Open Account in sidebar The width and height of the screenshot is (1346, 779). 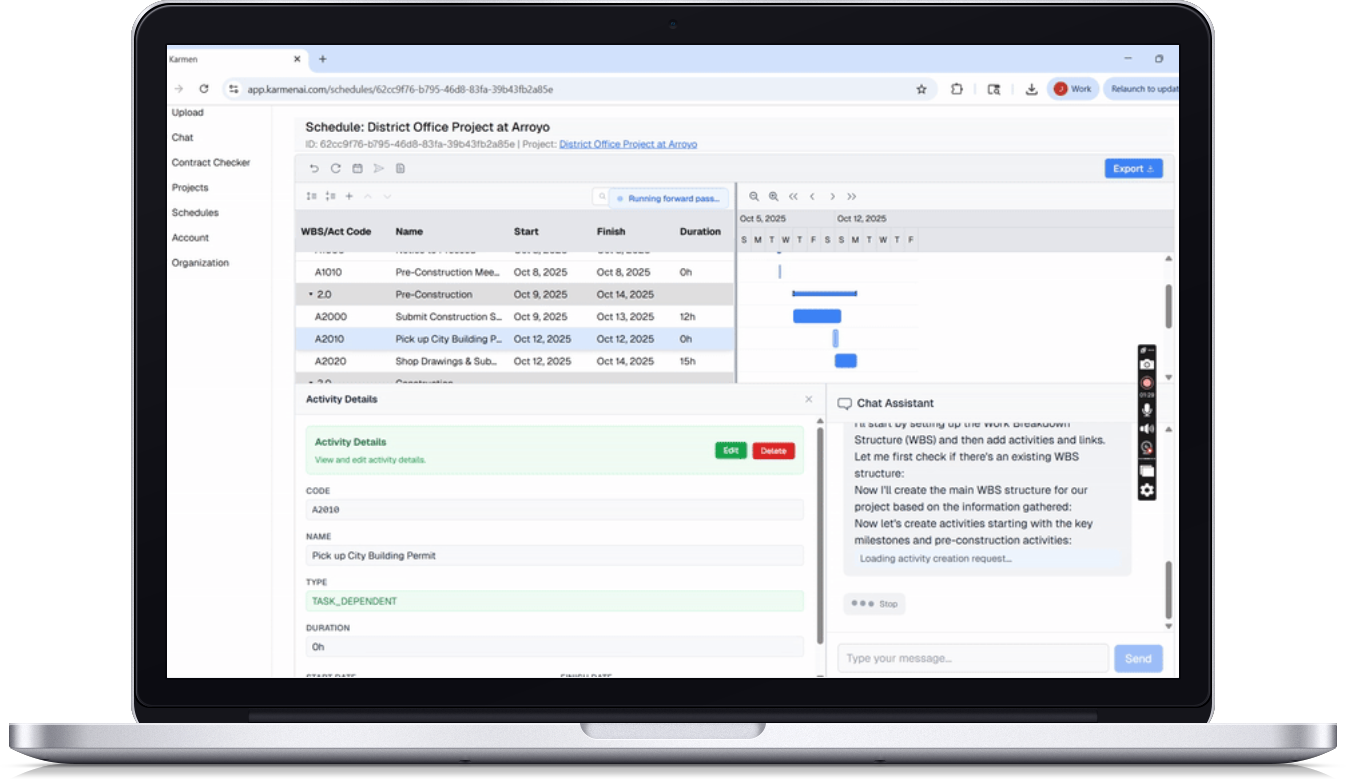[x=190, y=238]
